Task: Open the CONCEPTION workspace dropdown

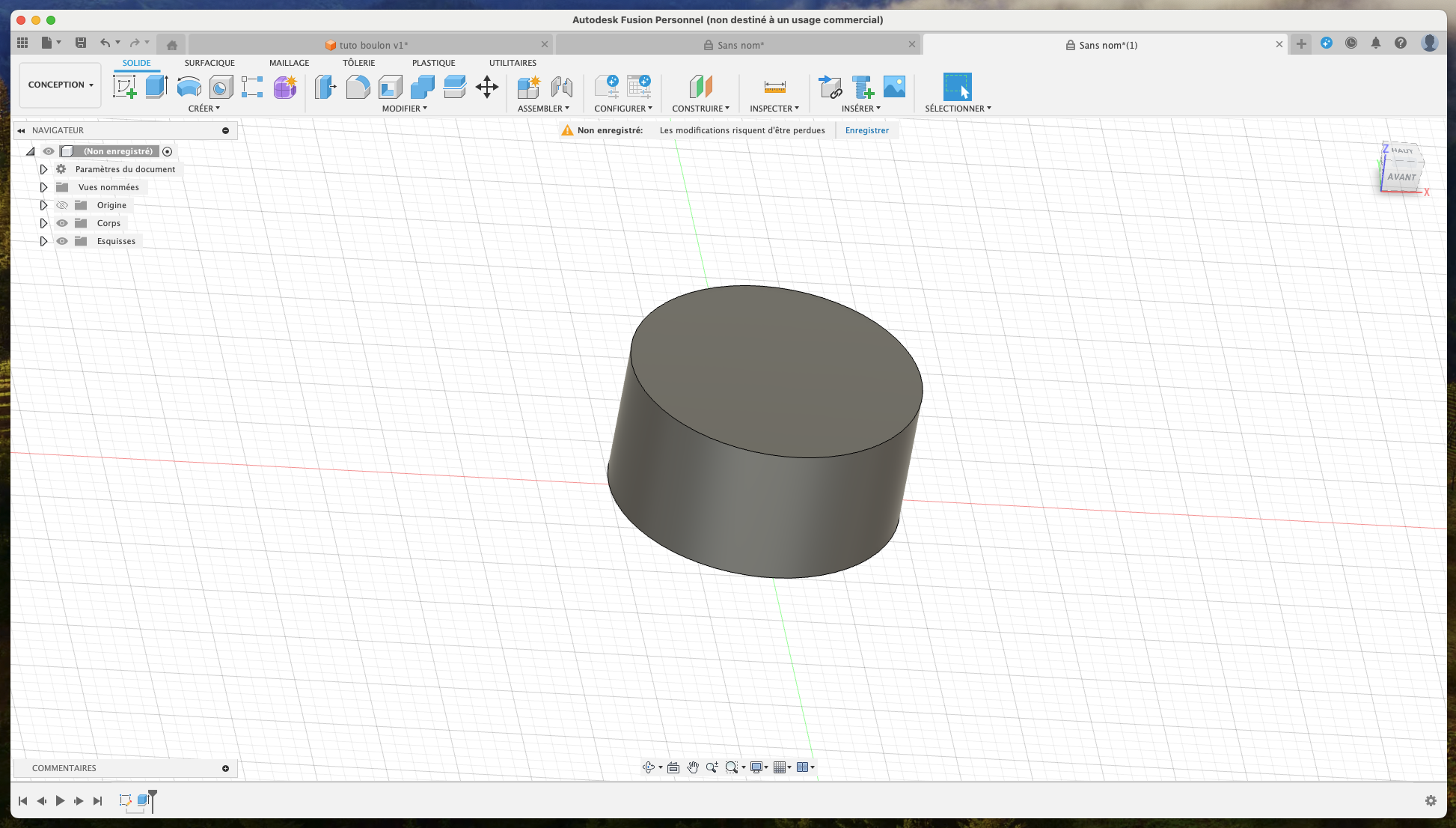Action: click(61, 85)
